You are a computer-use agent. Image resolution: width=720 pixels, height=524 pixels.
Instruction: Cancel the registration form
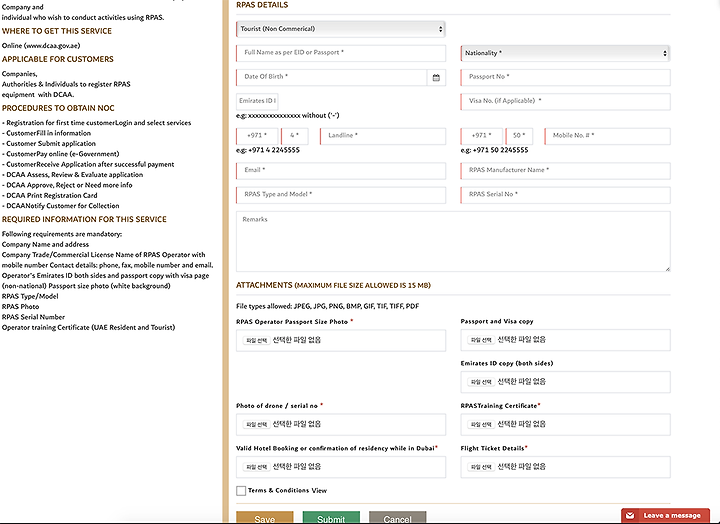click(398, 518)
